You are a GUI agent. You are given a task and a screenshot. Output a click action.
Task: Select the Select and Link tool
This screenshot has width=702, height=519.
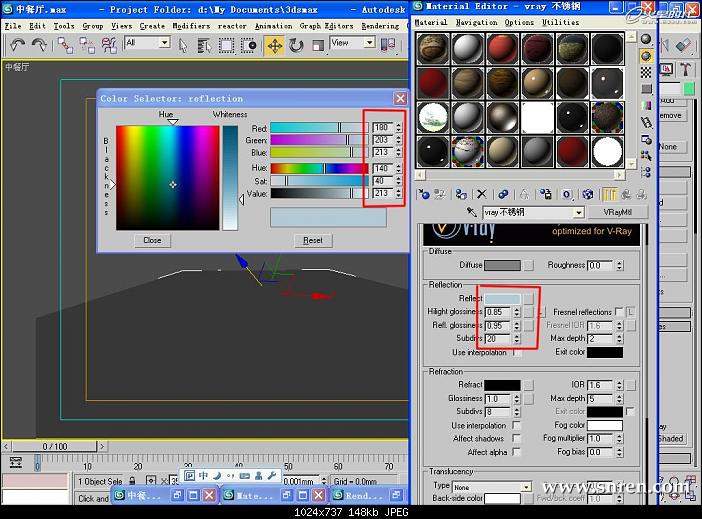point(65,45)
